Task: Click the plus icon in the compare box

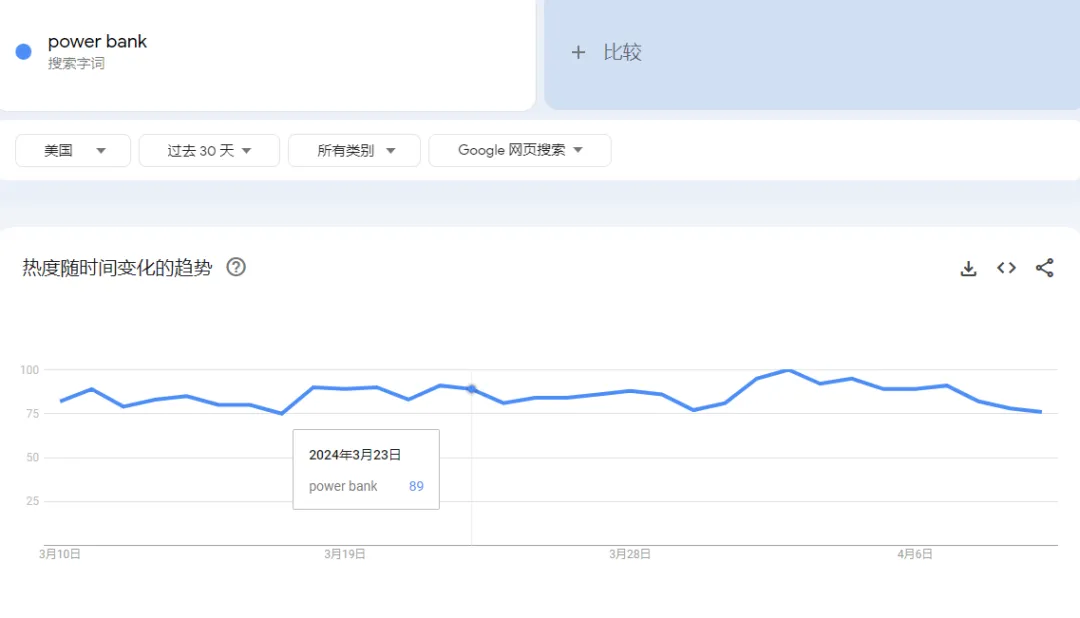Action: coord(578,52)
